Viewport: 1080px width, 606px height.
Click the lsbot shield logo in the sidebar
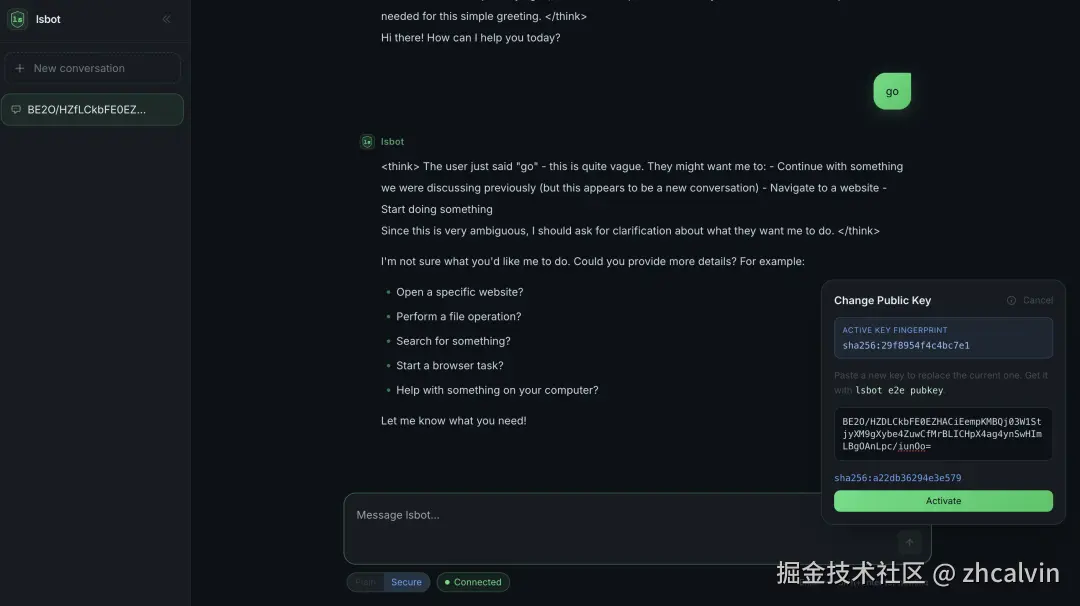(17, 18)
